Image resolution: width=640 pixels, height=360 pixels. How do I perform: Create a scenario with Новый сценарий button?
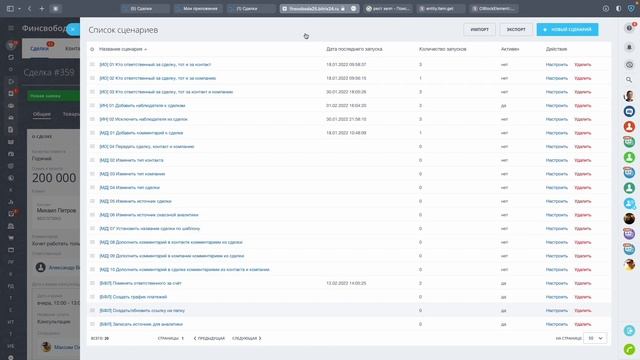(567, 29)
